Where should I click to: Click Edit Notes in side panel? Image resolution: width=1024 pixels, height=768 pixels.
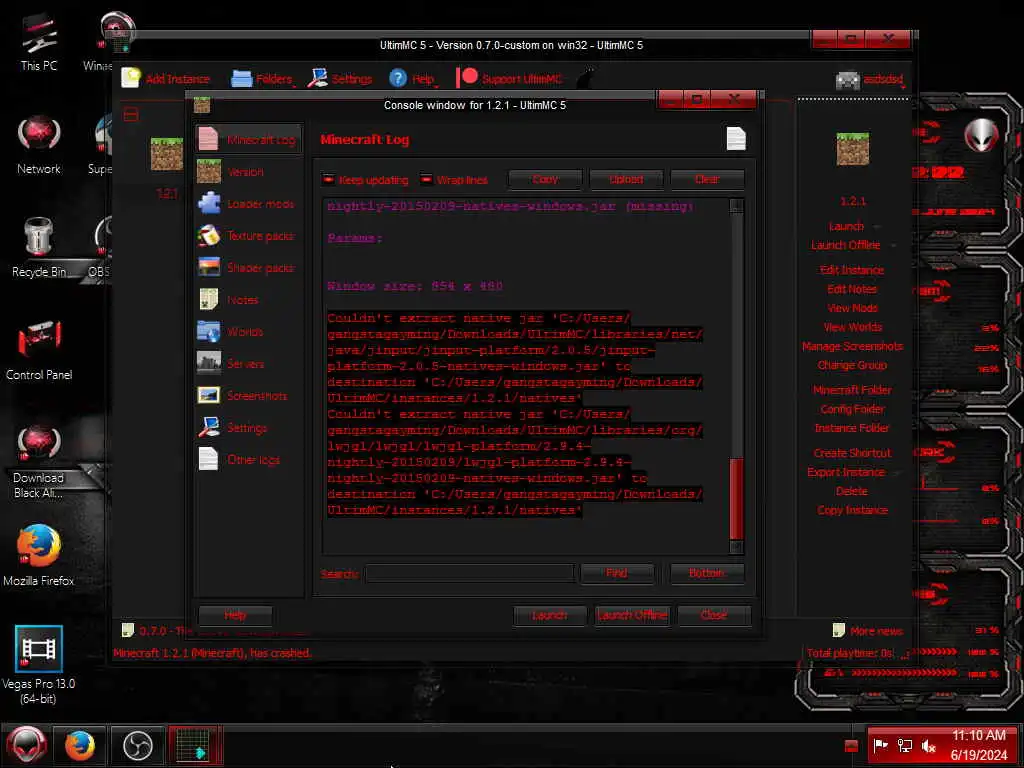pyautogui.click(x=852, y=289)
